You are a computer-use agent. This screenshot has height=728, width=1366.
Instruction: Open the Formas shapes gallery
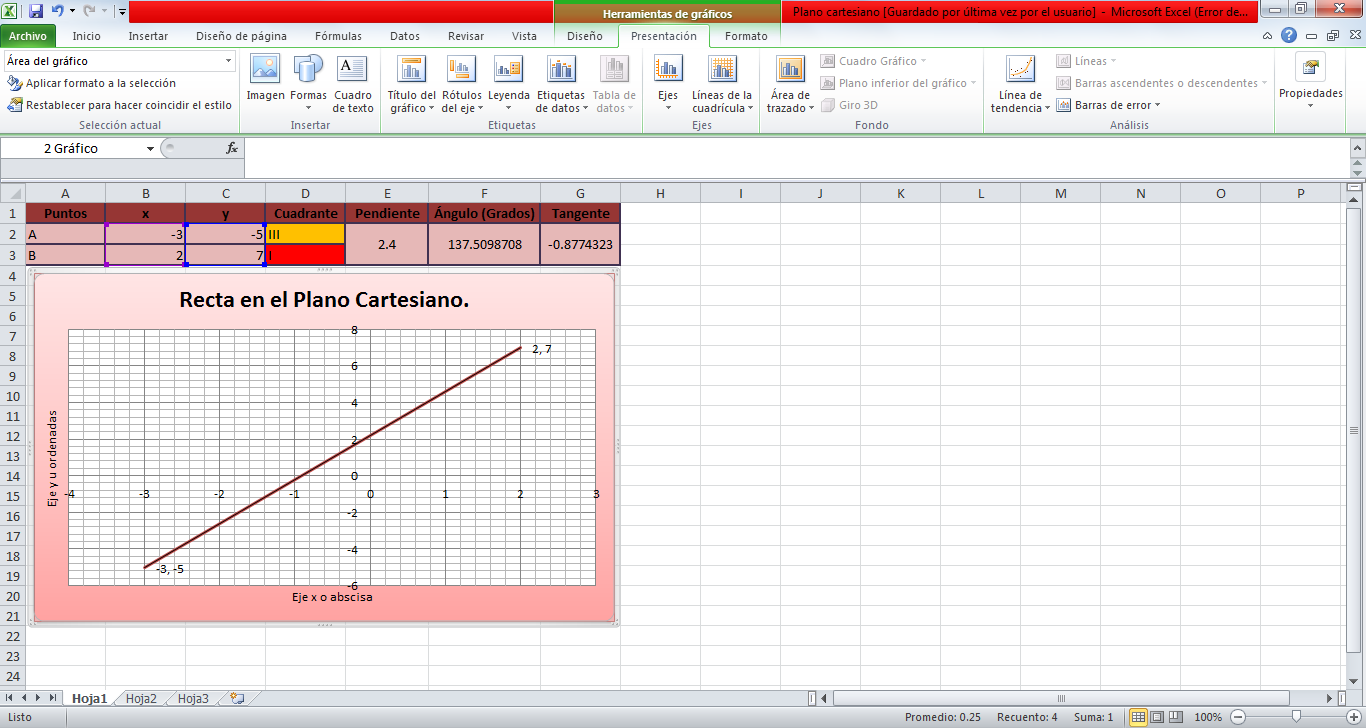(x=308, y=84)
